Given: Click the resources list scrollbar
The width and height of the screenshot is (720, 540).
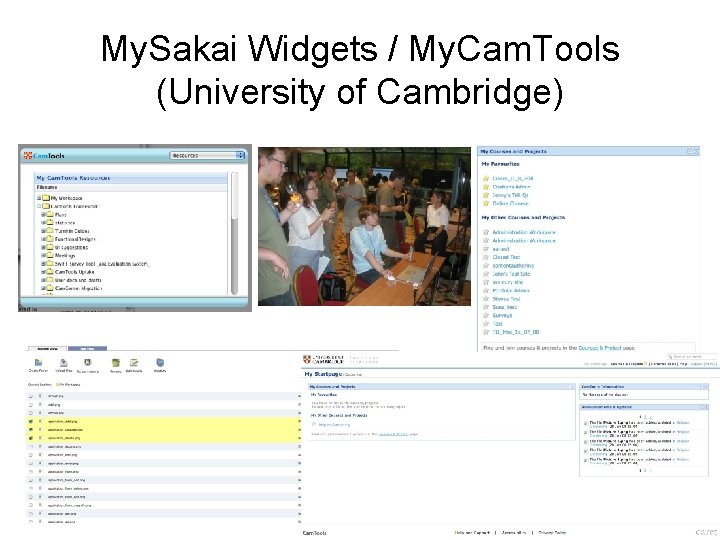Looking at the screenshot, I should point(235,233).
